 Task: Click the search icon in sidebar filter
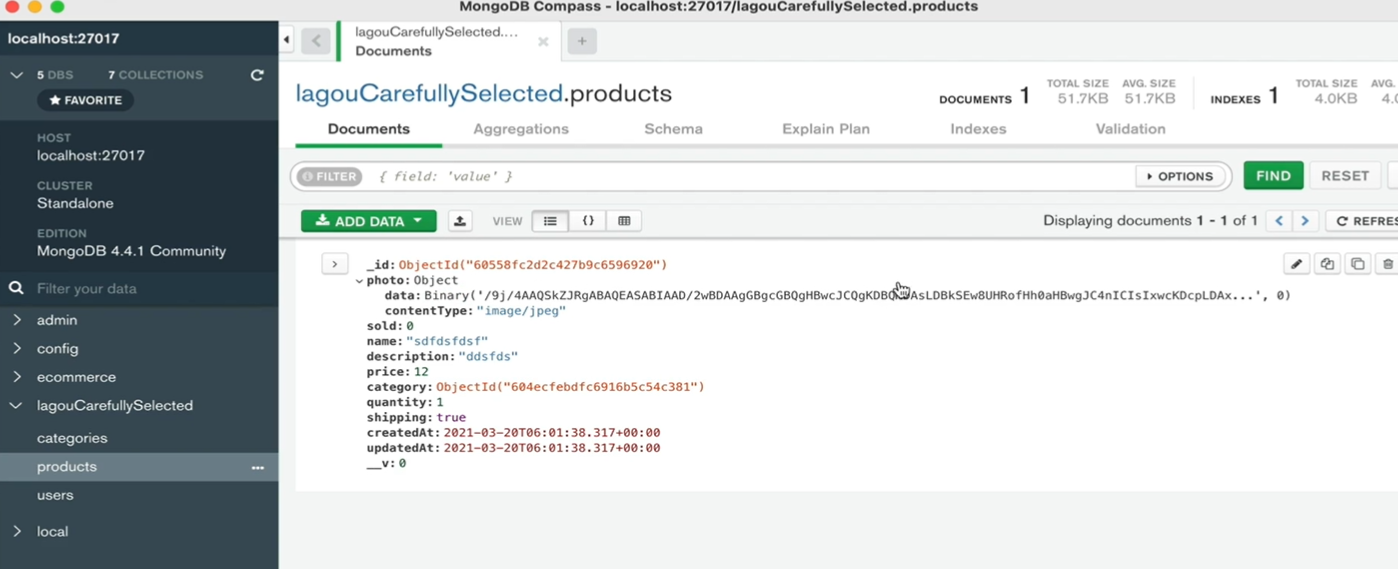16,288
